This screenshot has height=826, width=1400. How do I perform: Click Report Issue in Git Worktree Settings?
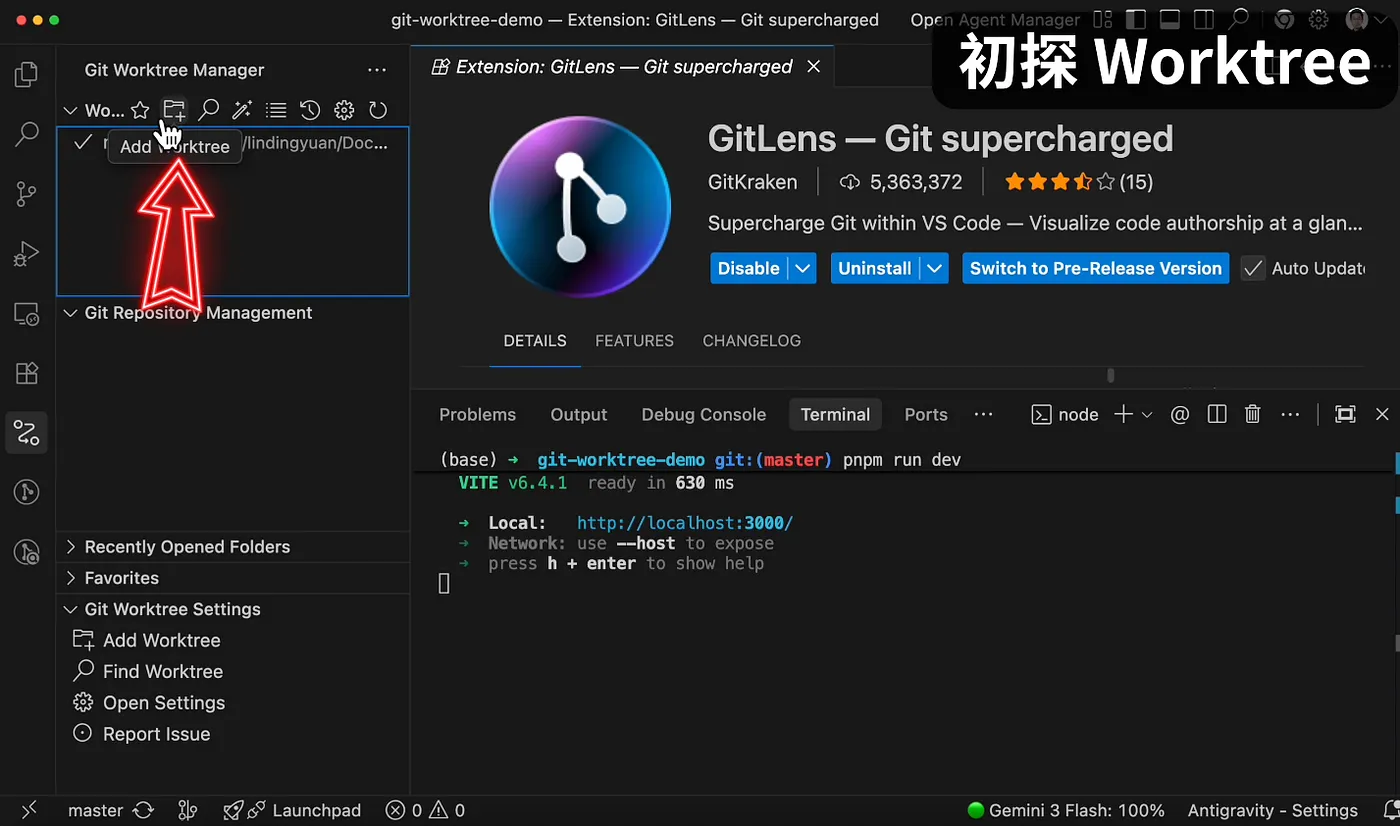point(156,734)
